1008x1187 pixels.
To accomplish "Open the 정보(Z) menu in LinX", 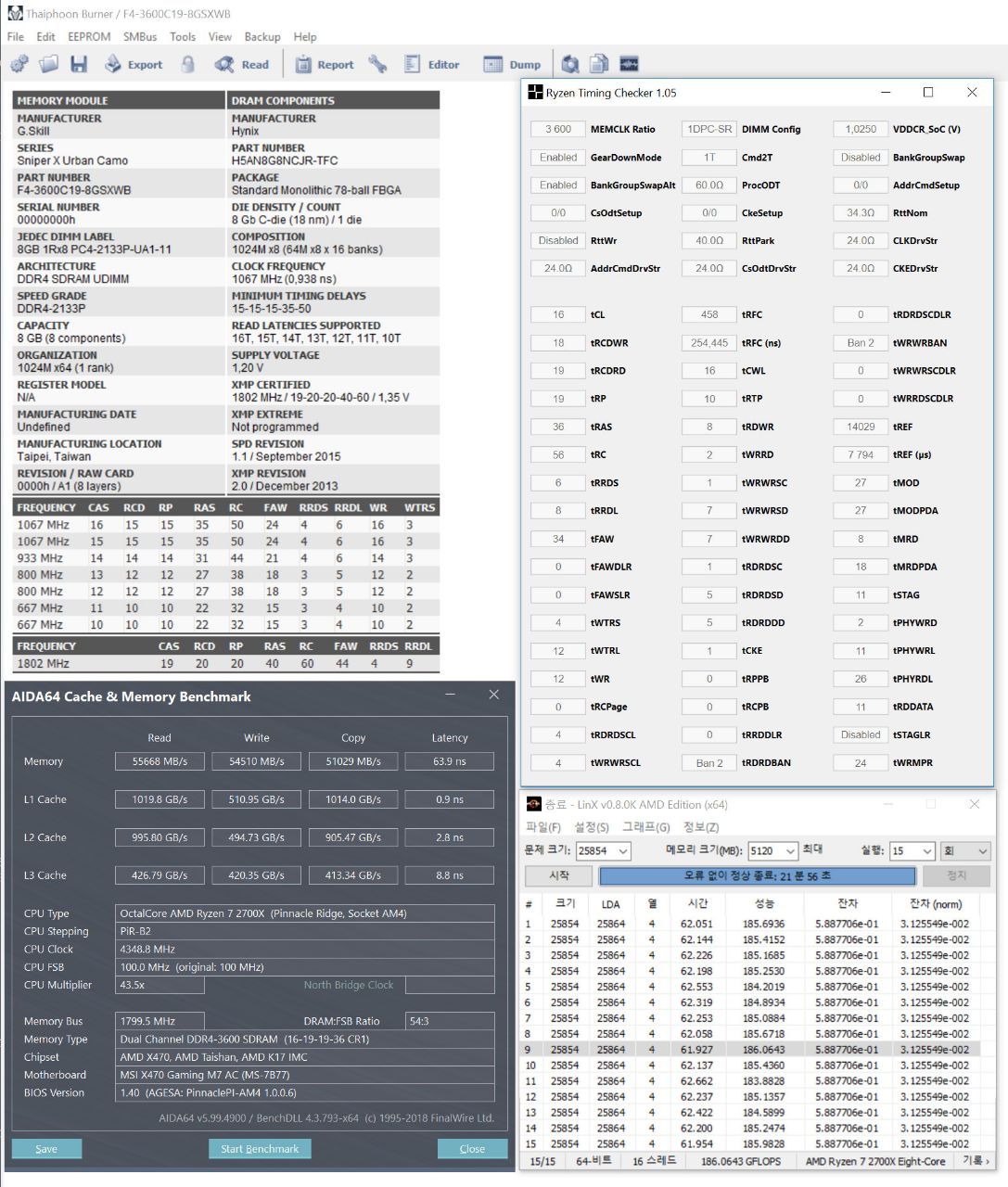I will (701, 827).
